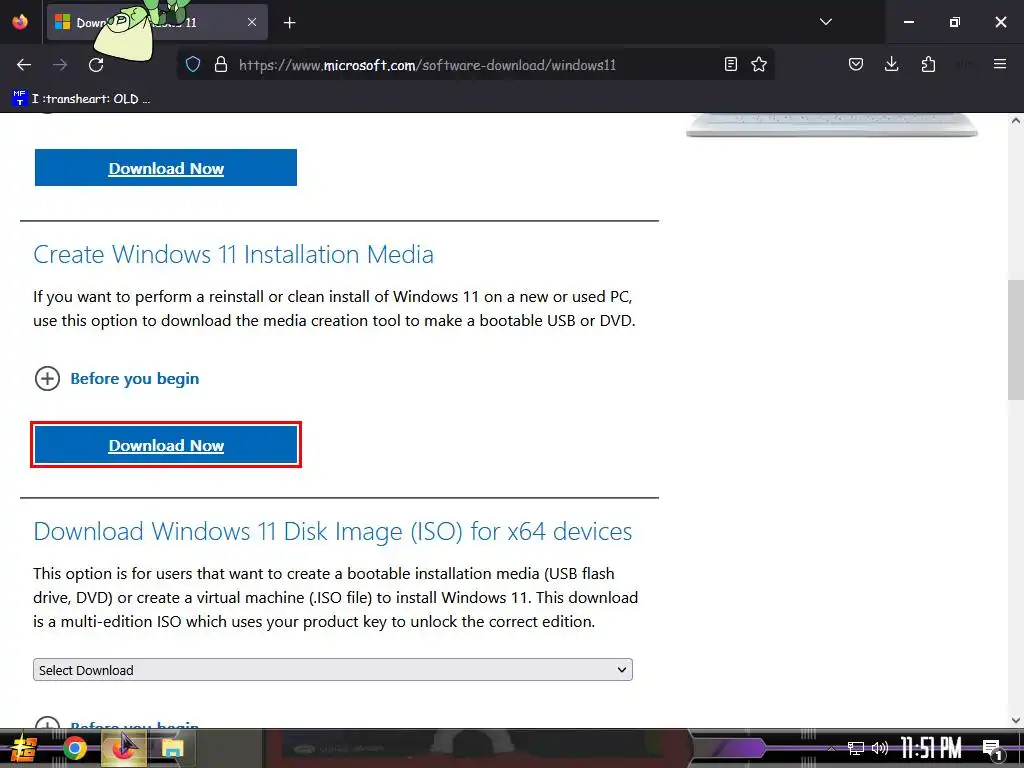Go back to previous page
Image resolution: width=1024 pixels, height=768 pixels.
[x=24, y=65]
